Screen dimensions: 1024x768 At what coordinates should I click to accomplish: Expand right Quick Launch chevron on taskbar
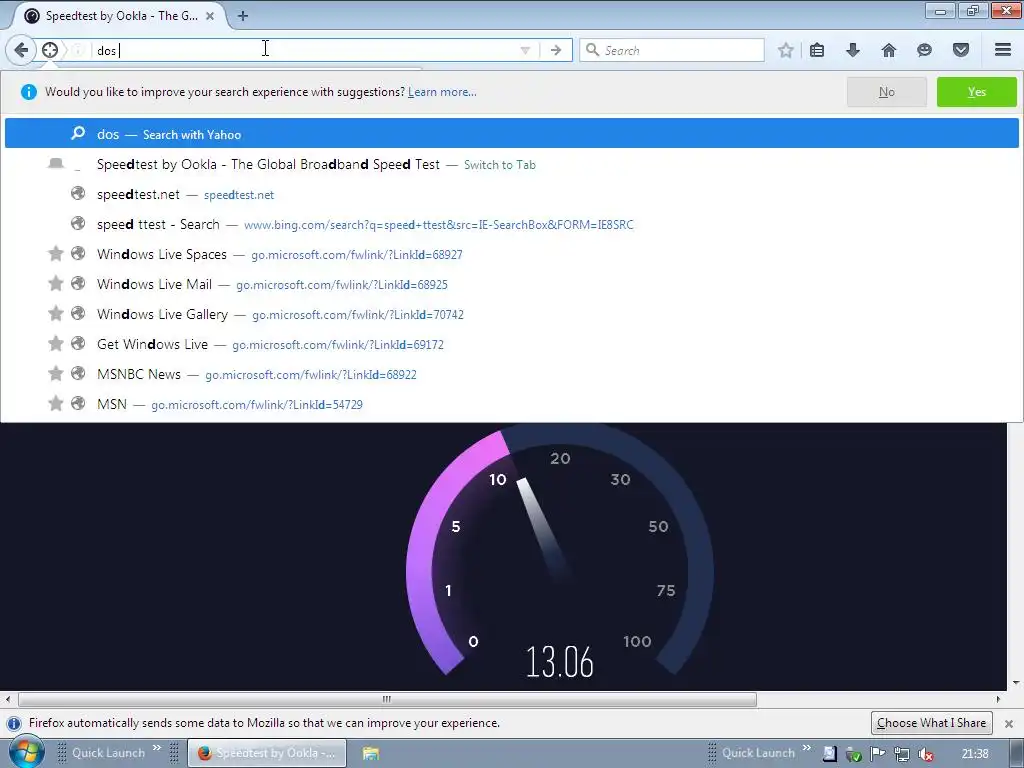click(x=807, y=748)
